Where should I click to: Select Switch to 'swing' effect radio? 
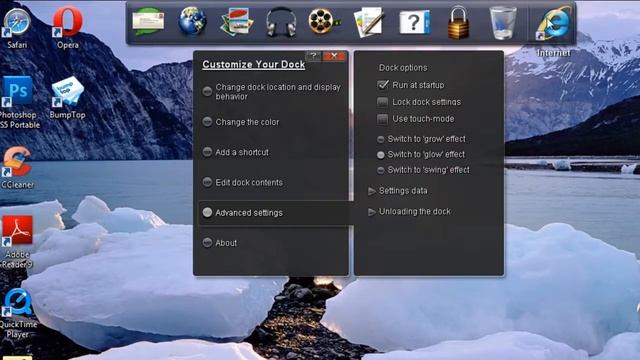click(380, 170)
